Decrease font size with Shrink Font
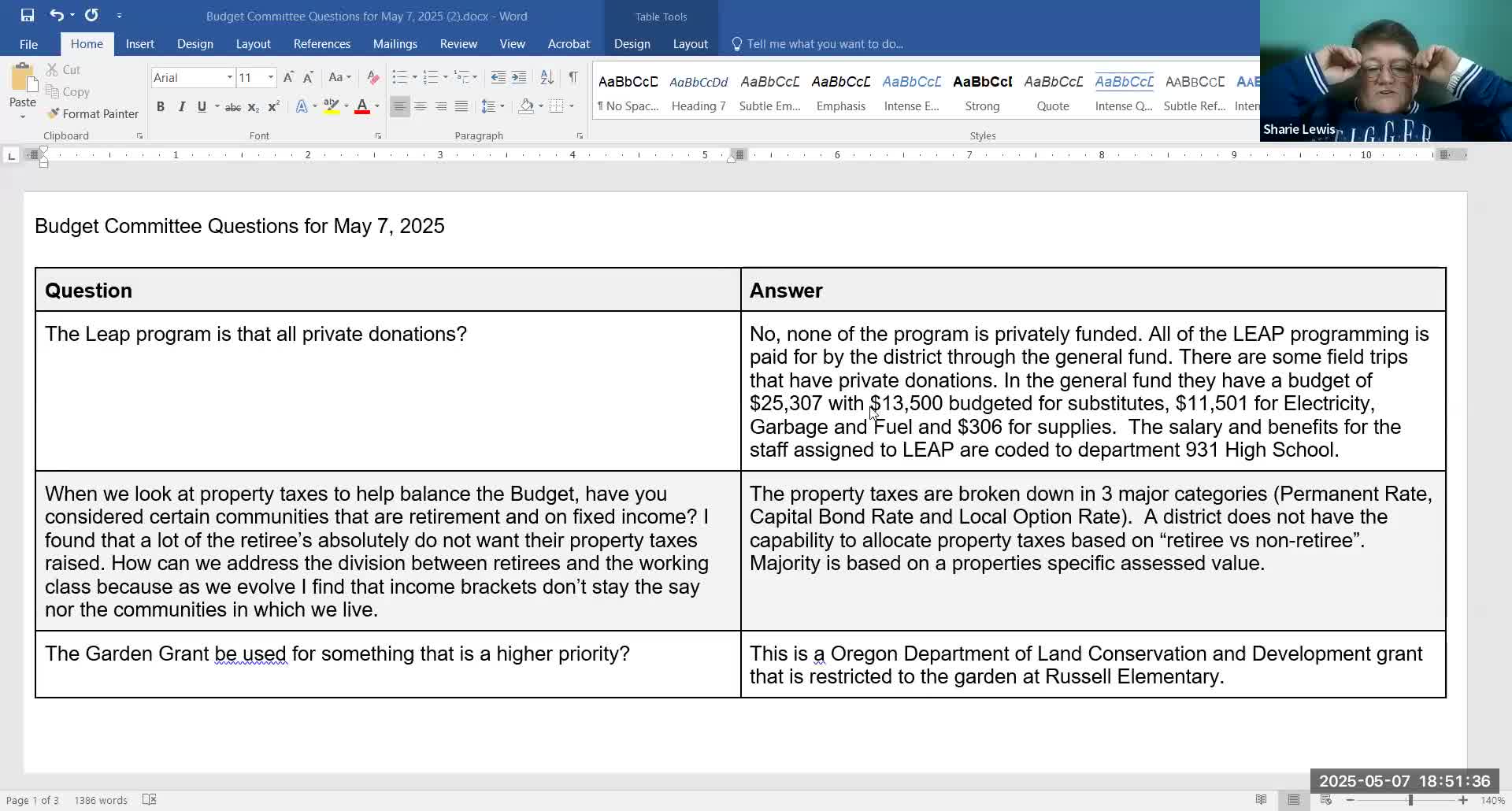The width and height of the screenshot is (1512, 811). point(309,77)
